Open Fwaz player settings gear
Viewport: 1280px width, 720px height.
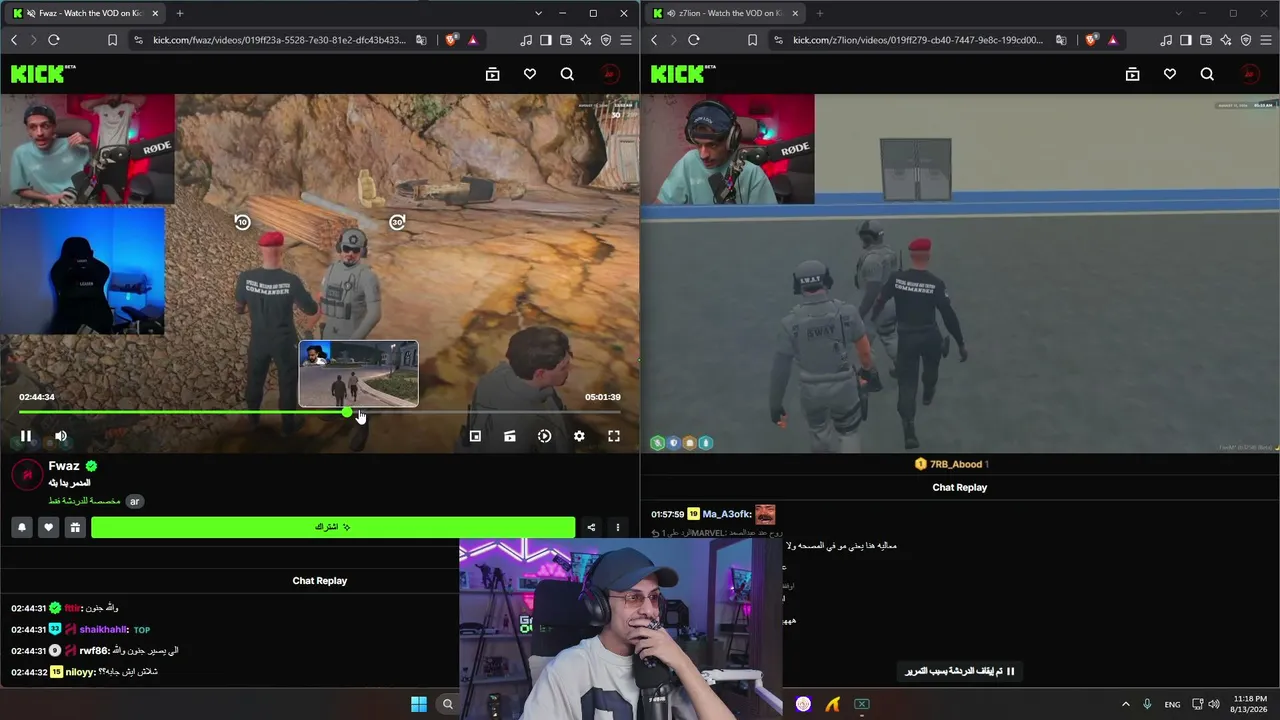click(579, 436)
